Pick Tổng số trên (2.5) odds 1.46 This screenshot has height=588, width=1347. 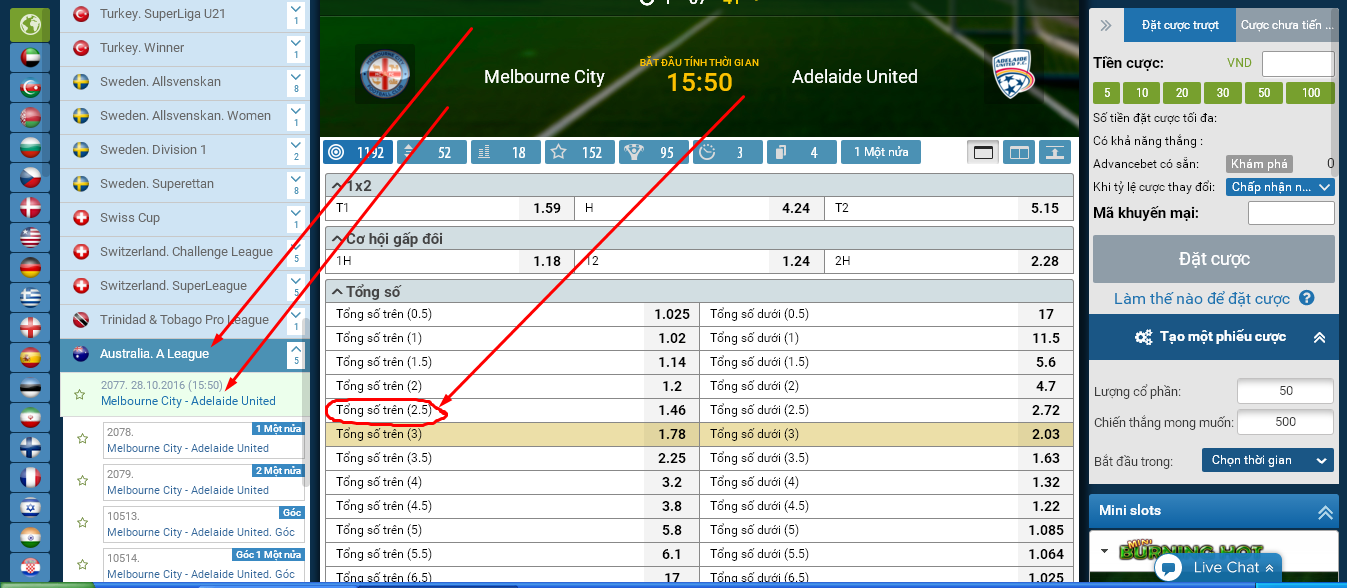(x=672, y=410)
